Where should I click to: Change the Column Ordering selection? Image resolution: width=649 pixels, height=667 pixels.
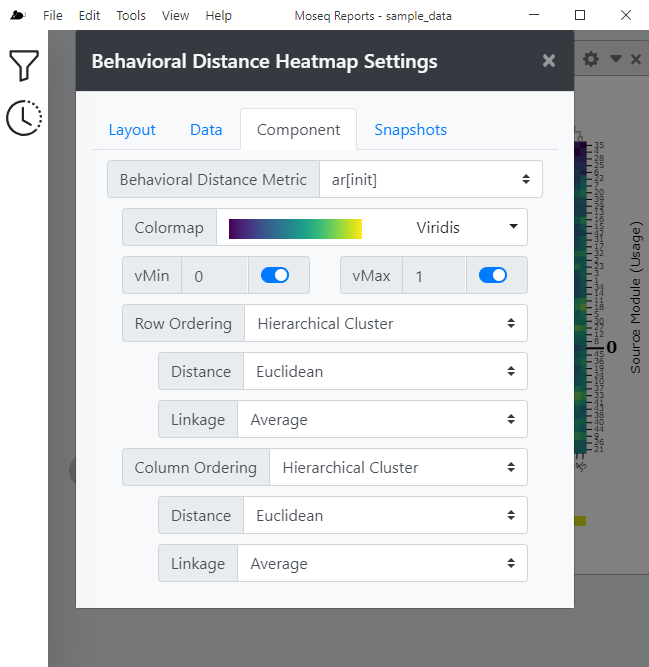tap(399, 467)
